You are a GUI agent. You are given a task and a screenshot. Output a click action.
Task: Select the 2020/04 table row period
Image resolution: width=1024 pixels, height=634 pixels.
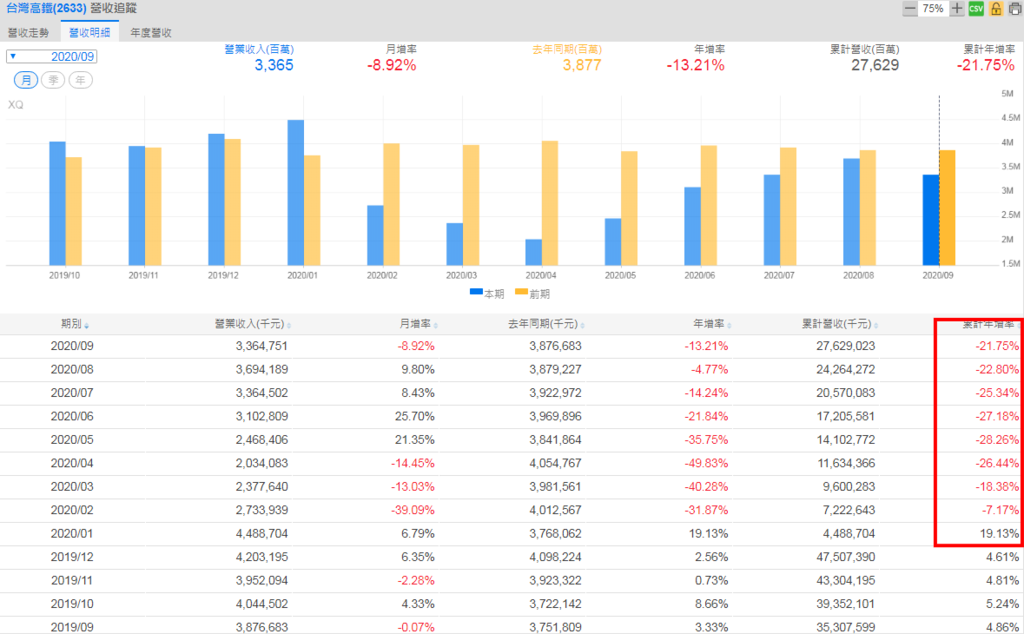coord(72,464)
